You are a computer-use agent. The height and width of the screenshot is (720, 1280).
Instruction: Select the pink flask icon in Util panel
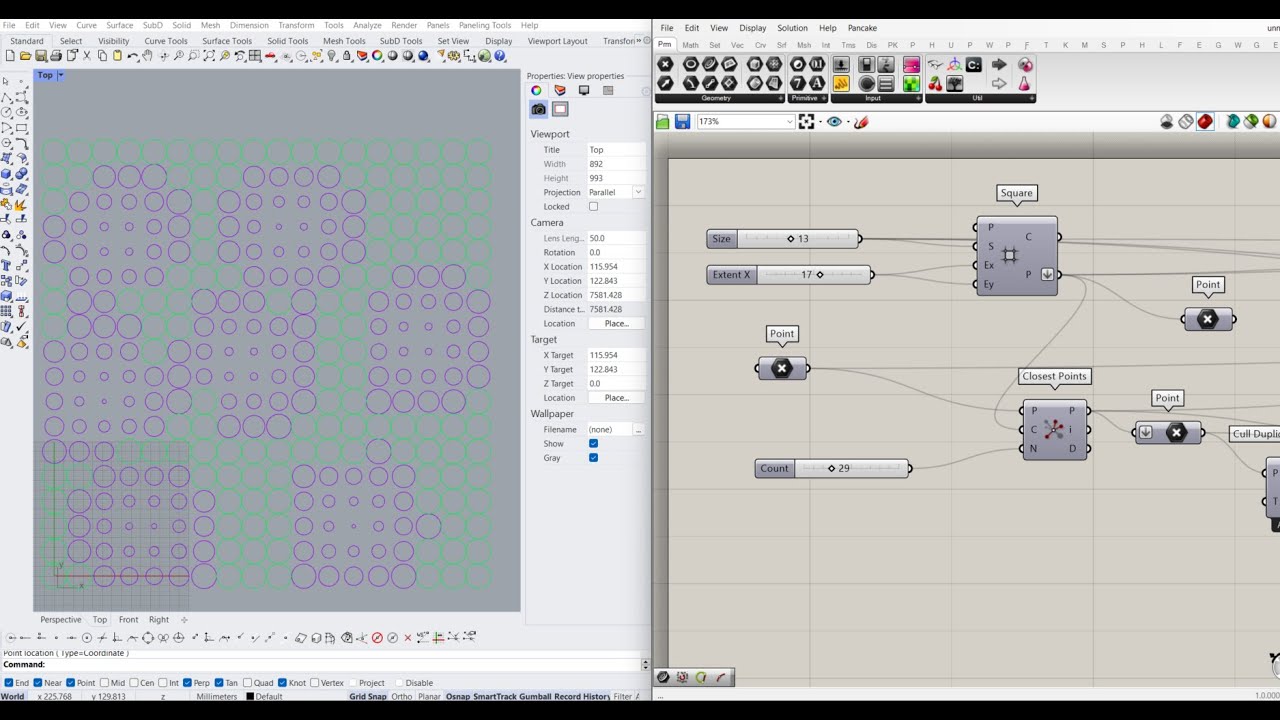(x=1025, y=84)
